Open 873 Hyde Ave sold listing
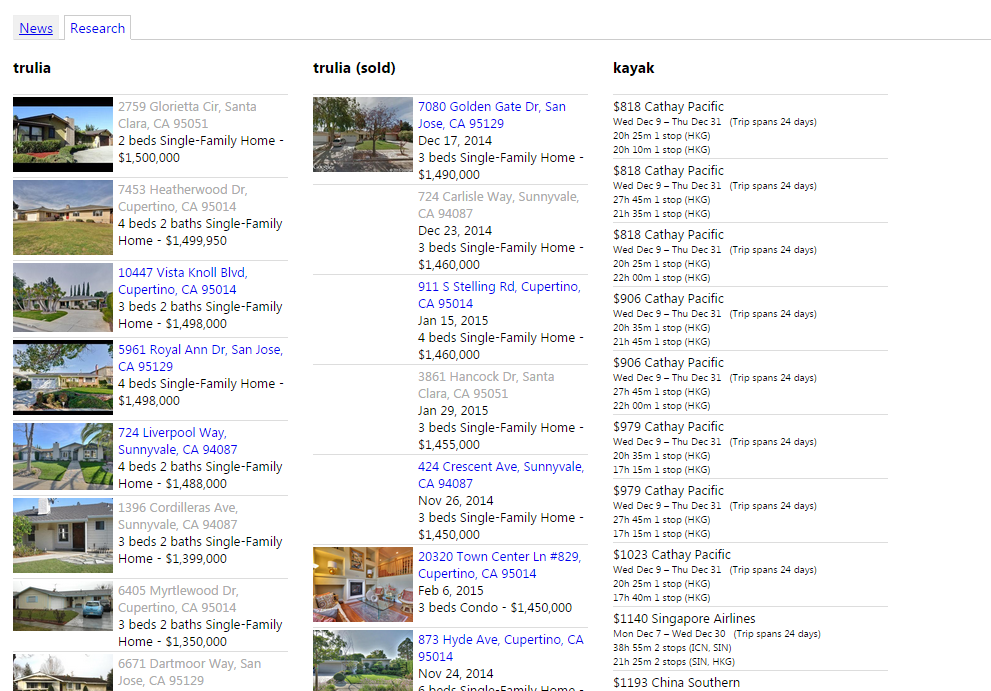This screenshot has width=991, height=691. coord(501,647)
